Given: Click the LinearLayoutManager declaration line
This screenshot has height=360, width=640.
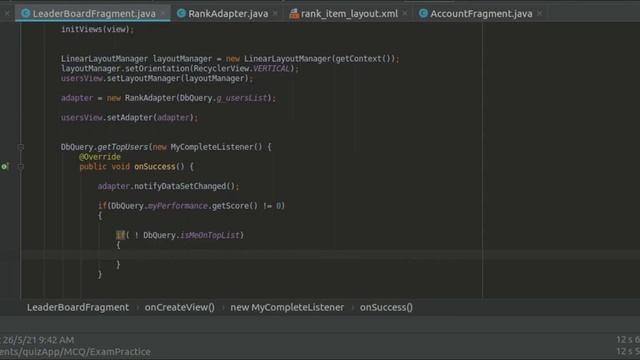Looking at the screenshot, I should 230,59.
